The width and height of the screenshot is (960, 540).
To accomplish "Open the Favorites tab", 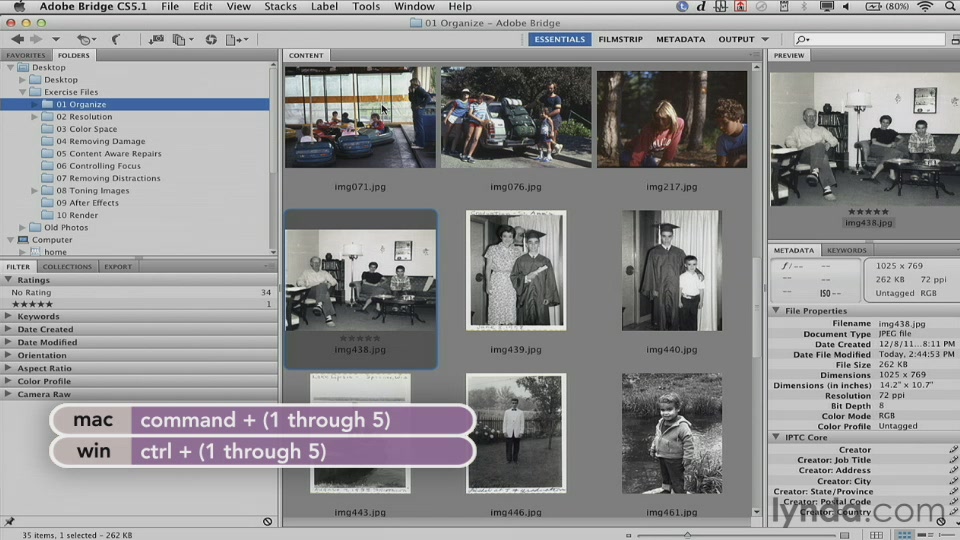I will pyautogui.click(x=26, y=55).
